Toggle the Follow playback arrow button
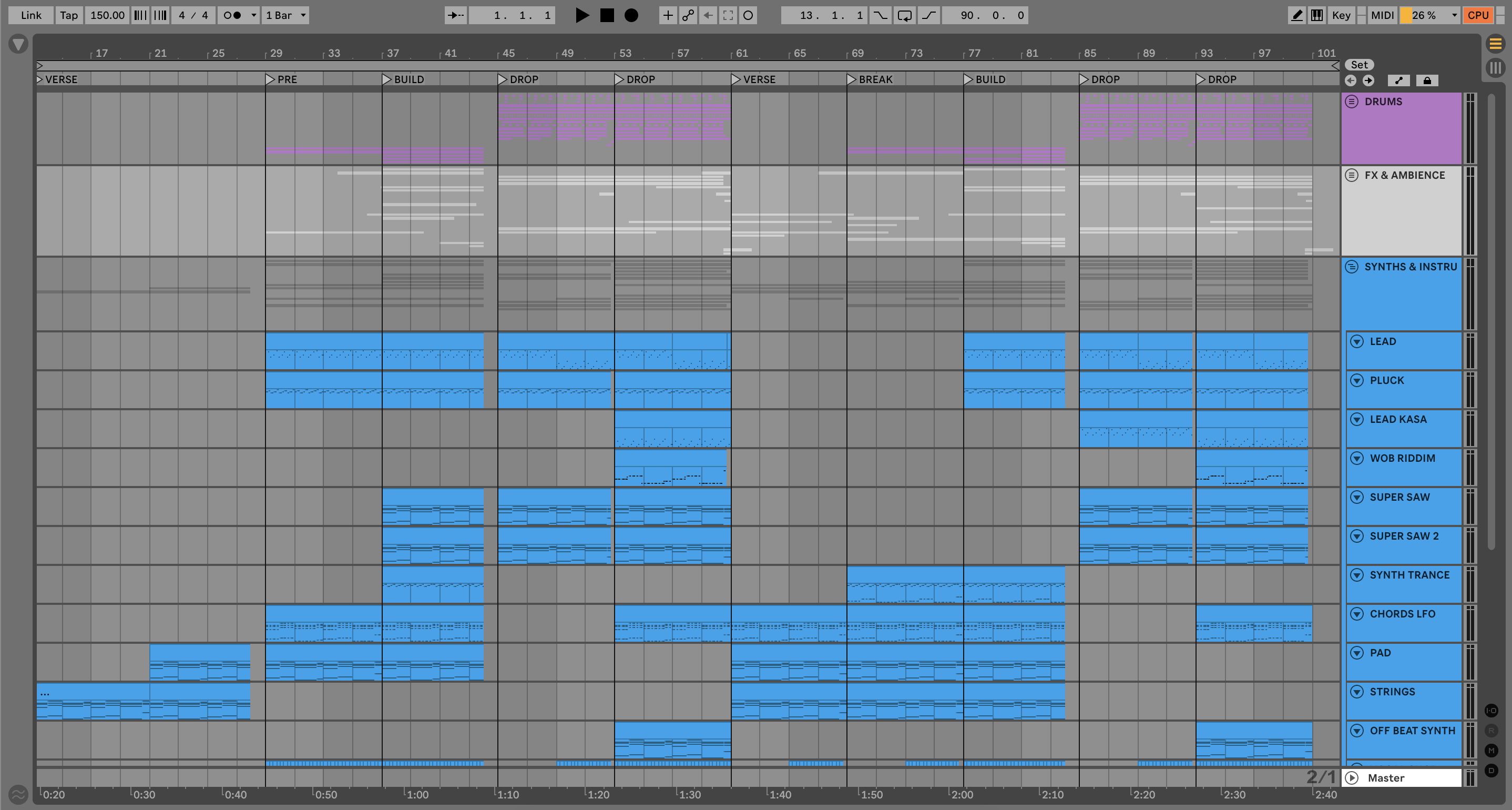This screenshot has width=1512, height=810. (x=455, y=15)
